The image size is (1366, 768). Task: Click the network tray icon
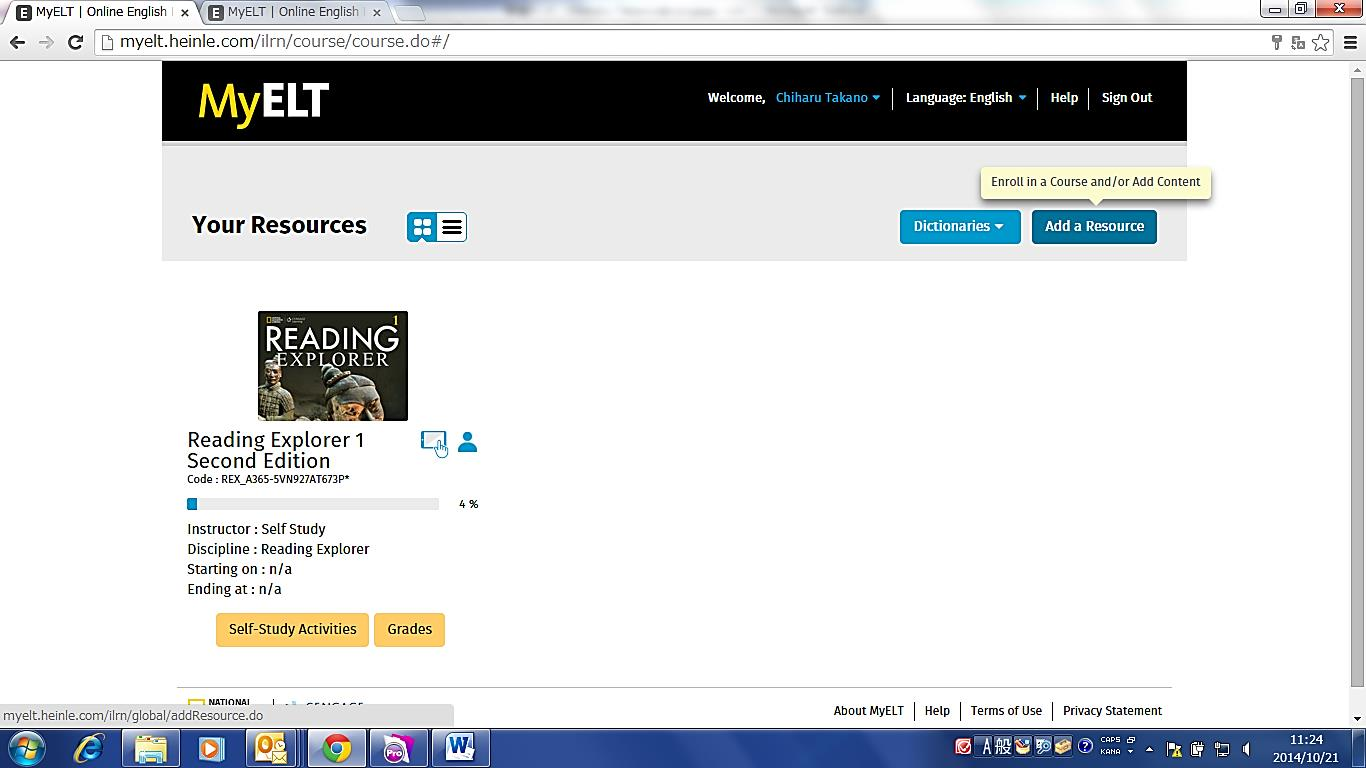1222,748
